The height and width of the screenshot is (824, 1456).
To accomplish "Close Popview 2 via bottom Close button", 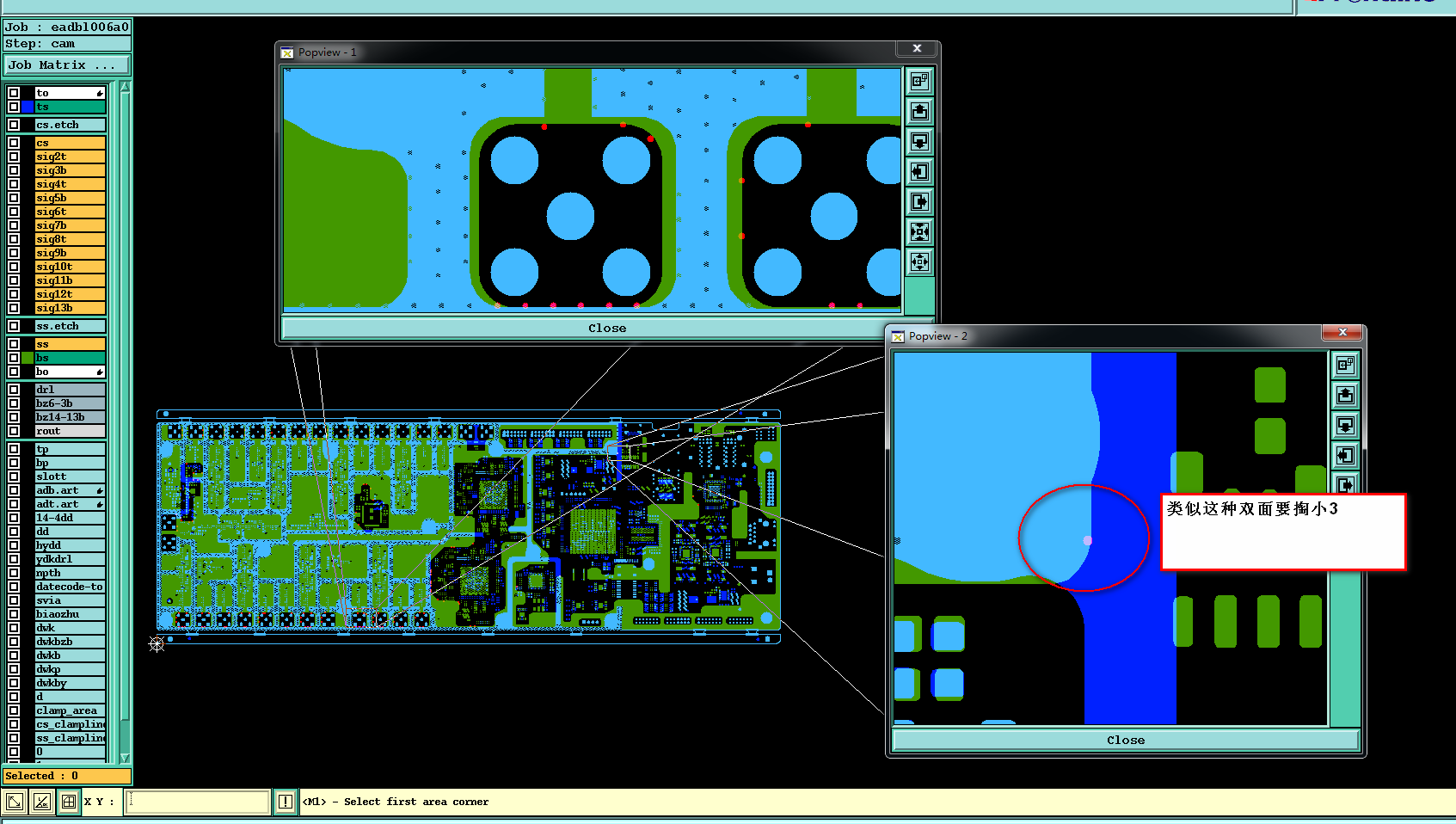I will (x=1126, y=740).
